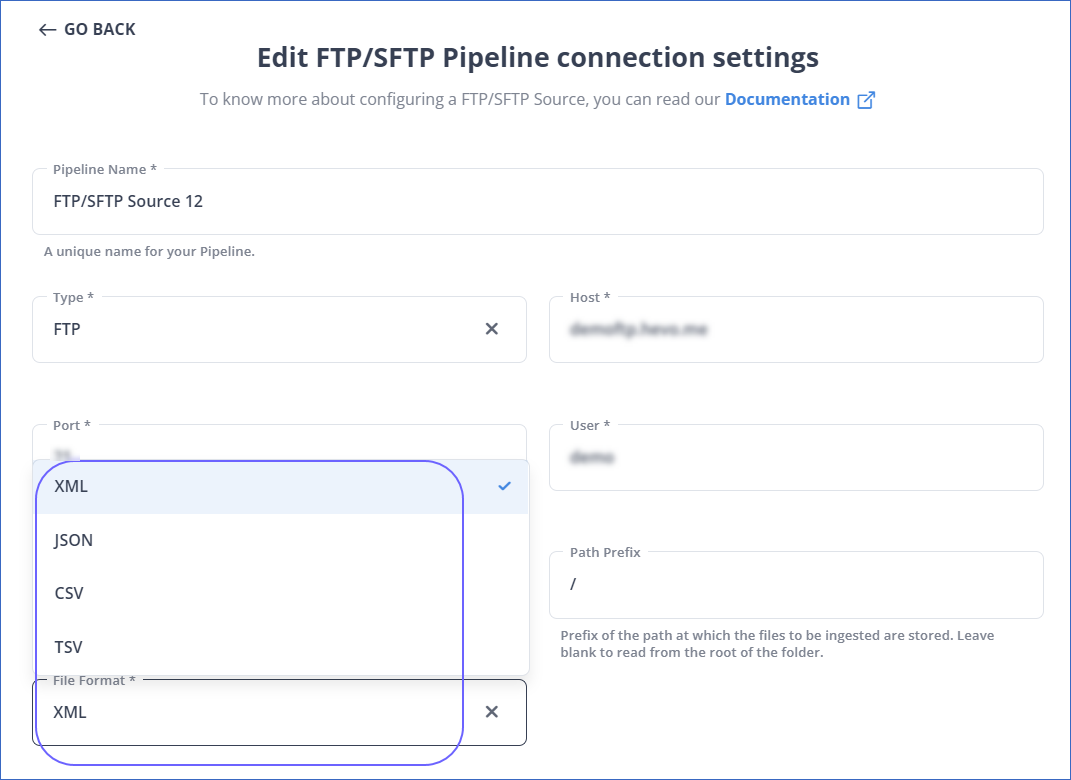Image resolution: width=1071 pixels, height=780 pixels.
Task: Choose JSON from the file format options
Action: point(74,540)
